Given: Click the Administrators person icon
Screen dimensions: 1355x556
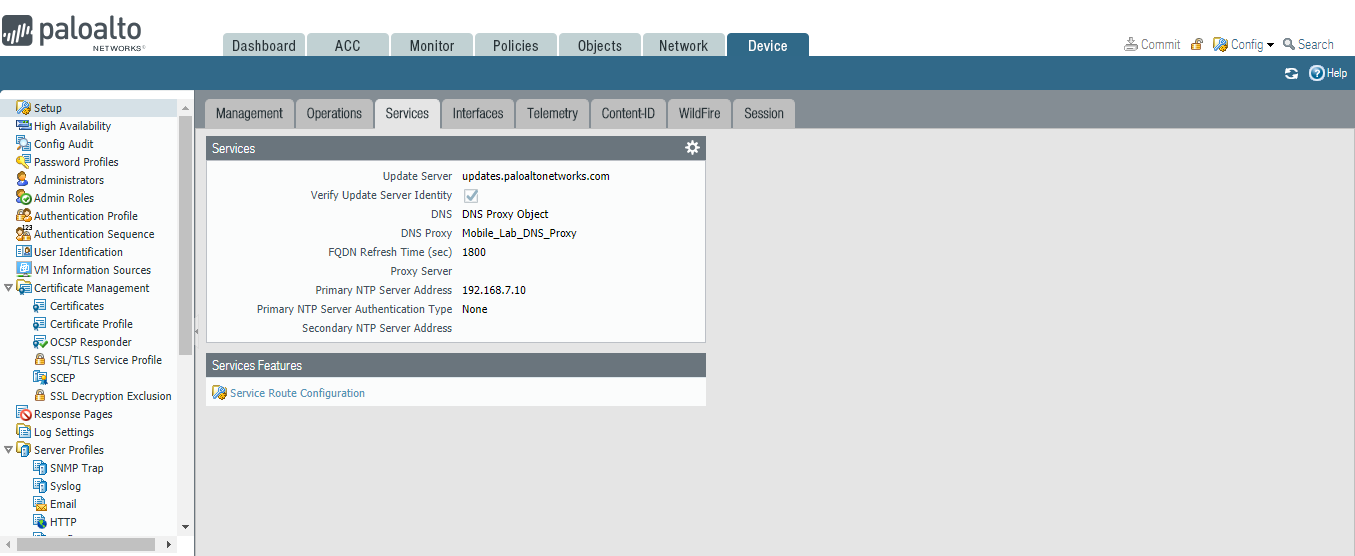Looking at the screenshot, I should [23, 180].
